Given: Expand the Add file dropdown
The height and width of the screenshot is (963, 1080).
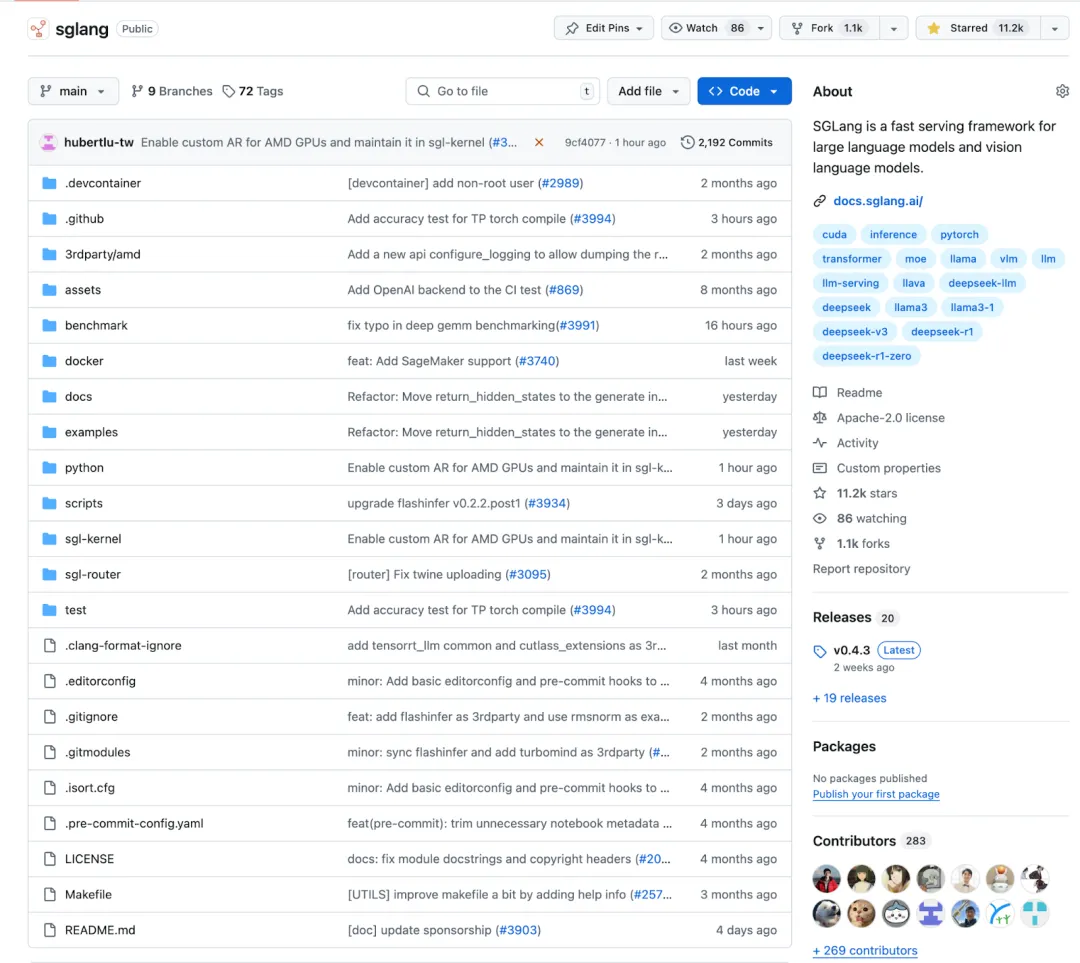Looking at the screenshot, I should [x=648, y=91].
